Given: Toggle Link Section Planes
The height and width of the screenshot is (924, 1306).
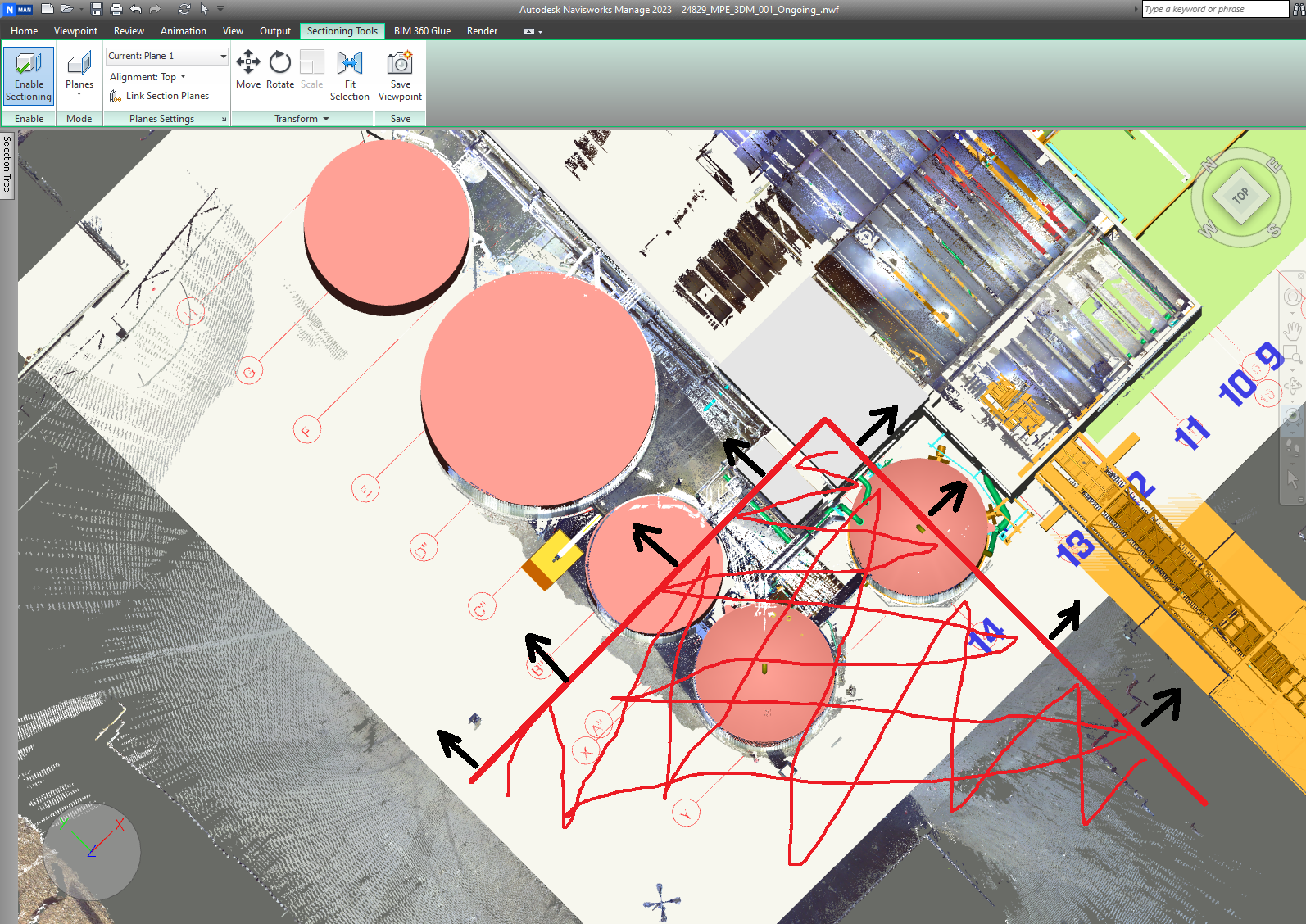Looking at the screenshot, I should pos(160,96).
